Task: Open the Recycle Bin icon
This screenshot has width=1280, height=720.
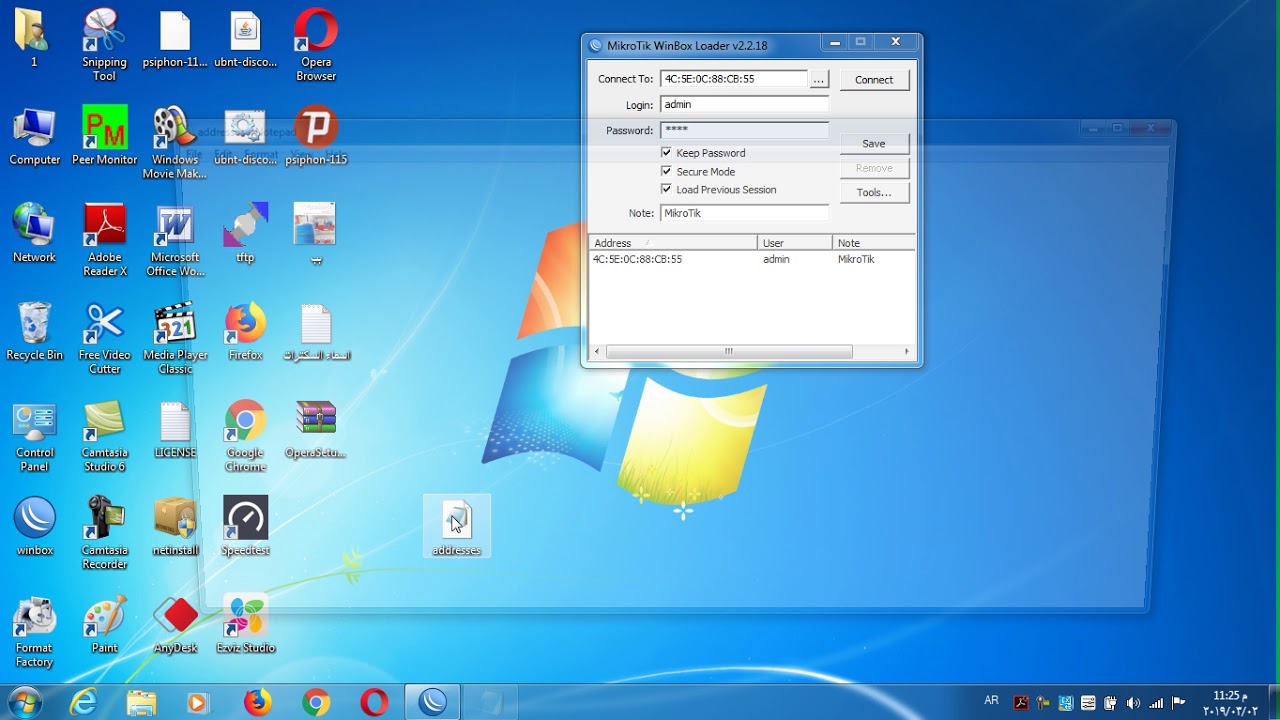Action: point(34,331)
